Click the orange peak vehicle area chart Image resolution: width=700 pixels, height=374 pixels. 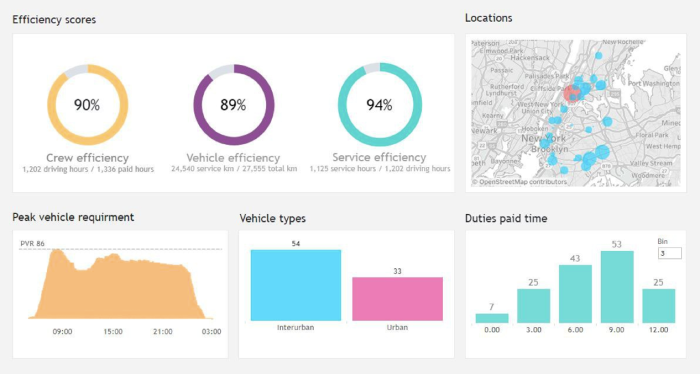(x=121, y=286)
